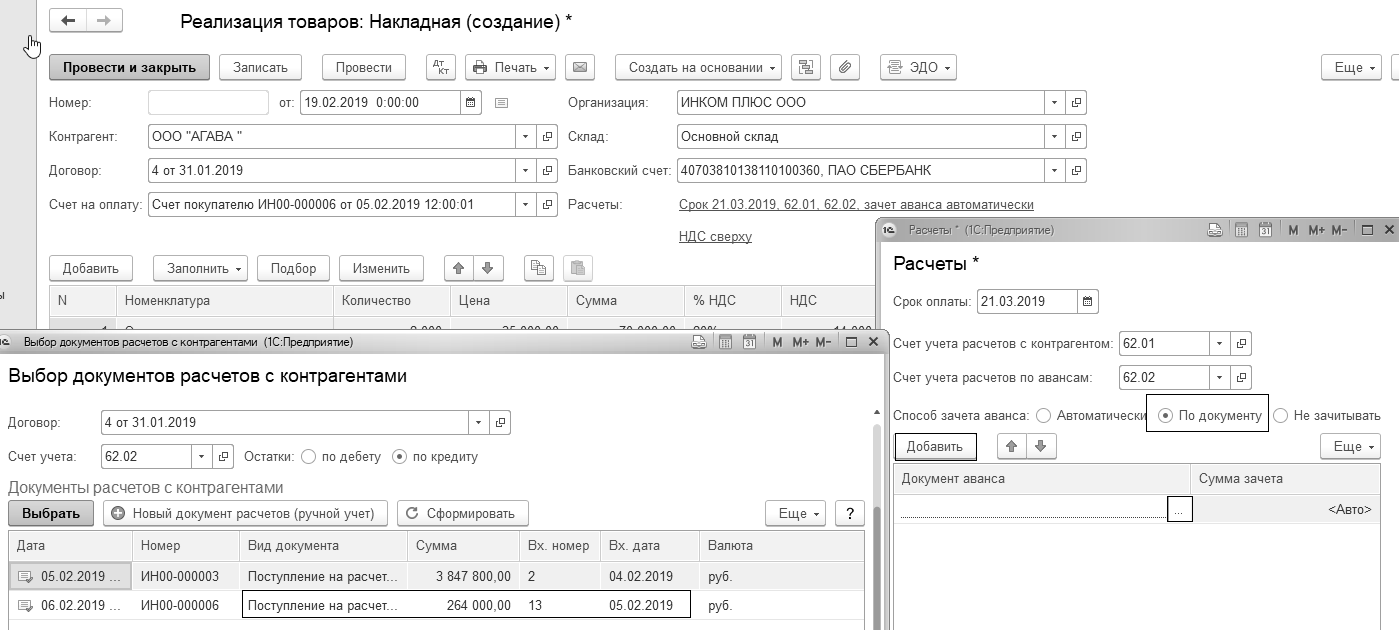Click the back navigation arrow
Image resolution: width=1399 pixels, height=630 pixels.
pos(68,21)
